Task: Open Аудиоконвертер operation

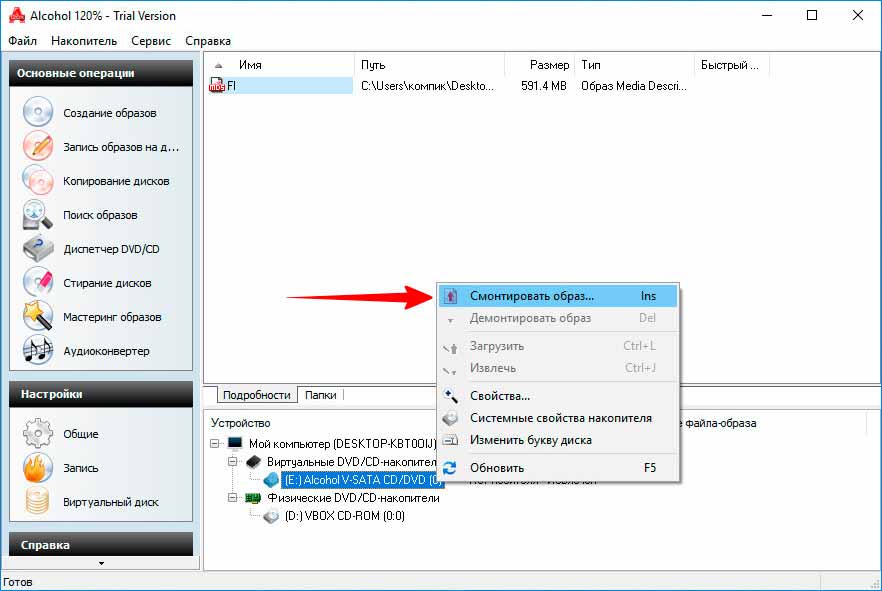Action: [106, 351]
